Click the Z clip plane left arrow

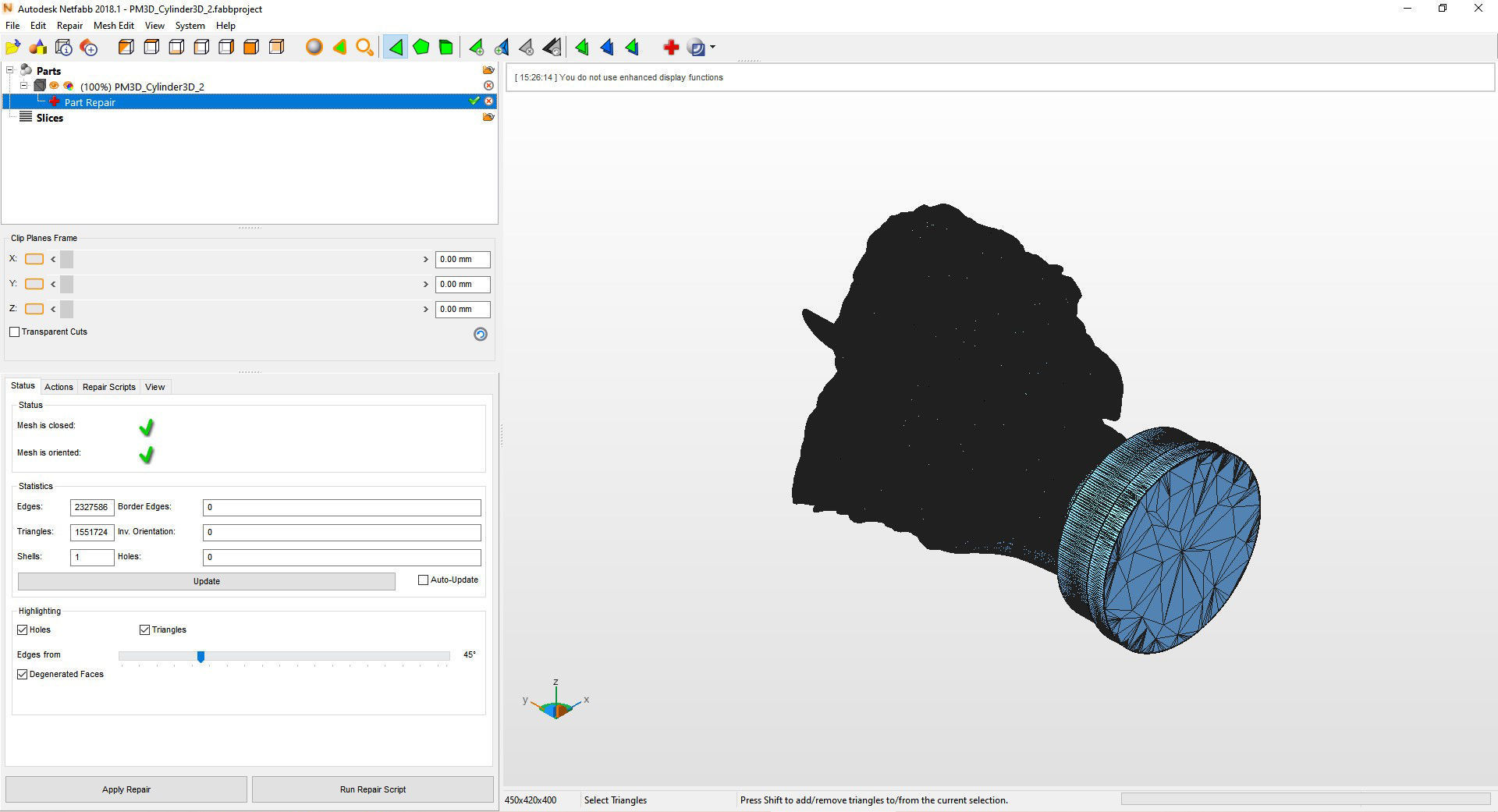tap(53, 309)
